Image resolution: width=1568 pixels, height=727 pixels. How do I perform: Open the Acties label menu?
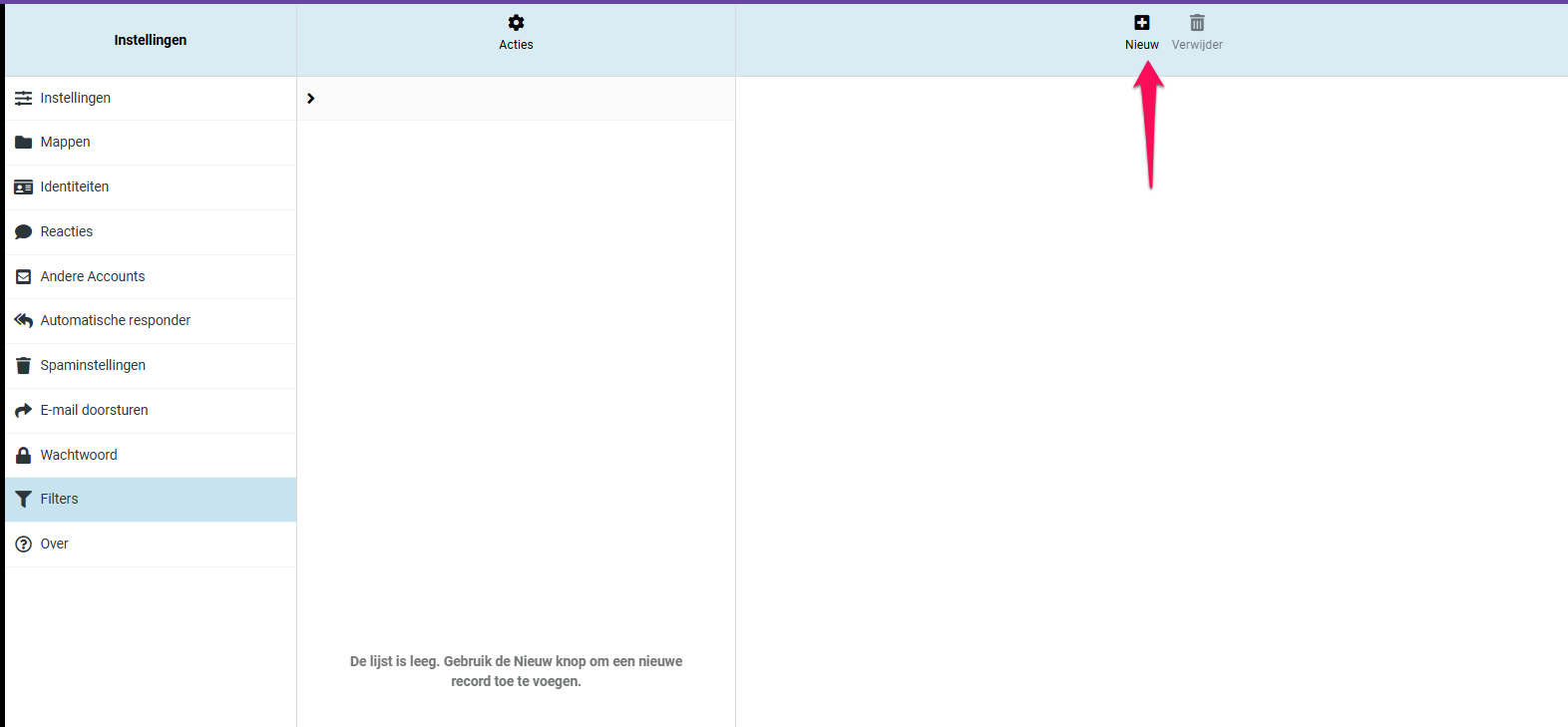(516, 45)
